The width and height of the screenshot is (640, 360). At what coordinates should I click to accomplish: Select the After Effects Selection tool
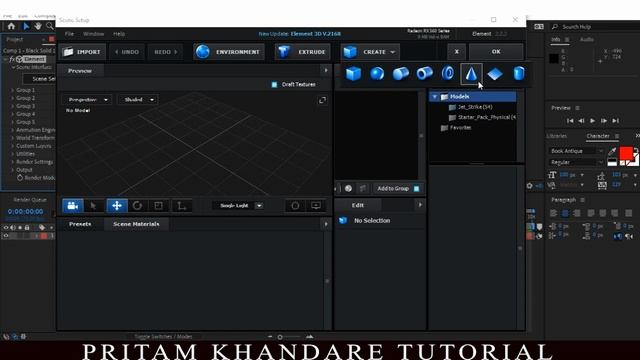[x=26, y=27]
